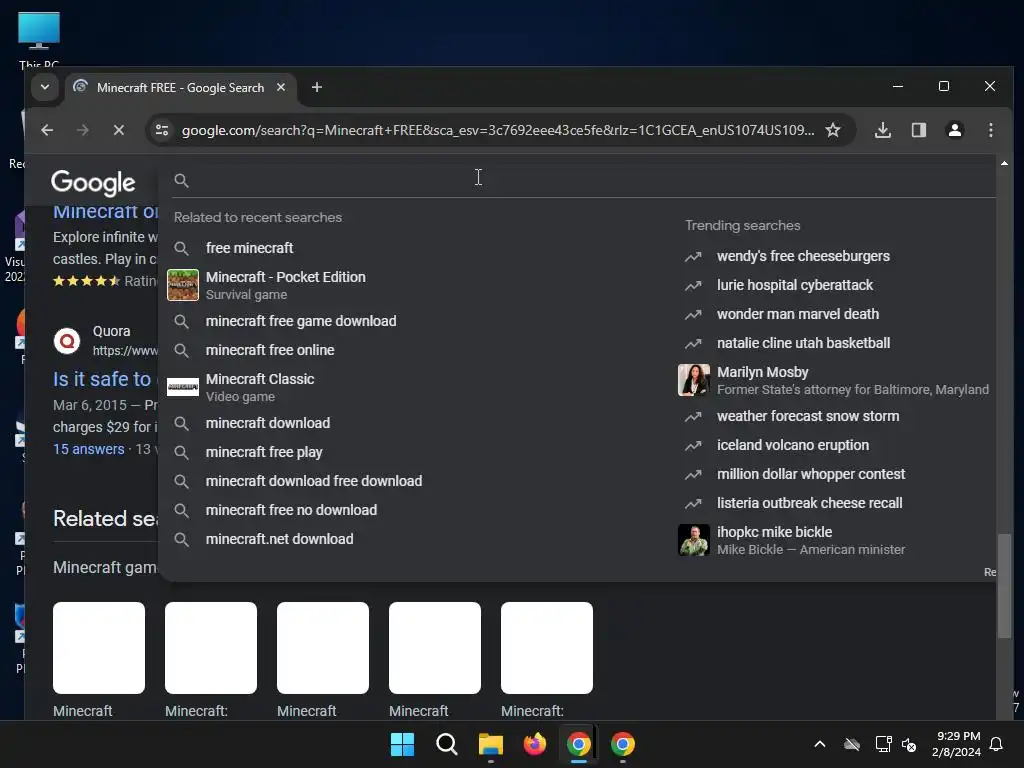Open the Windows Start menu
Viewport: 1024px width, 768px height.
(x=402, y=744)
